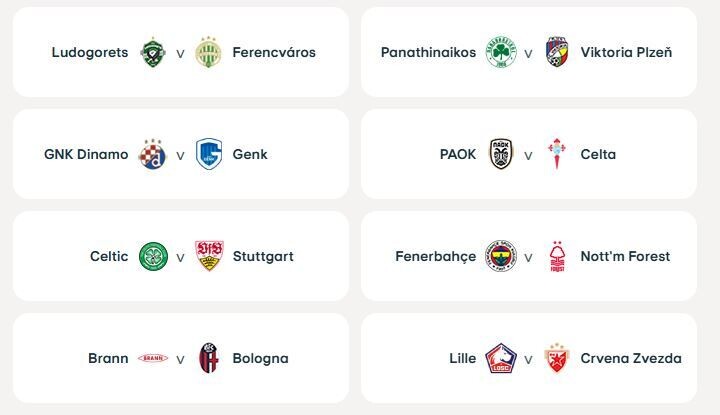Click the Bologna team name
Screen dimensions: 720x415
(260, 359)
